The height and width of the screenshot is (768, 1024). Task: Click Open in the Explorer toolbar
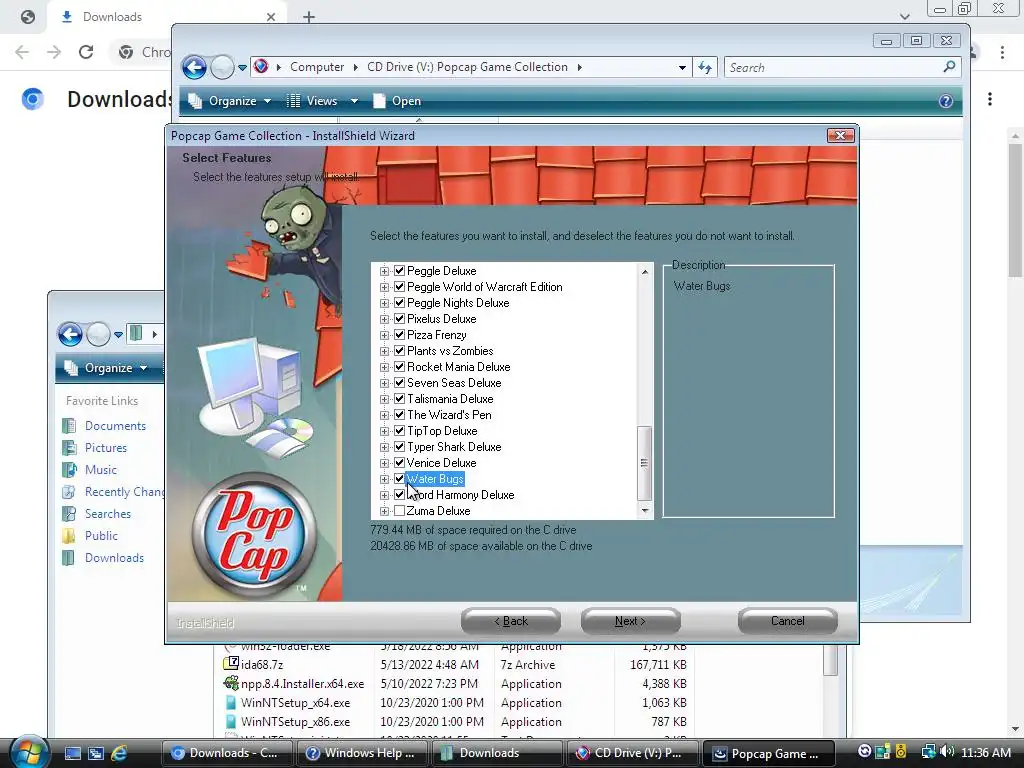tap(397, 101)
